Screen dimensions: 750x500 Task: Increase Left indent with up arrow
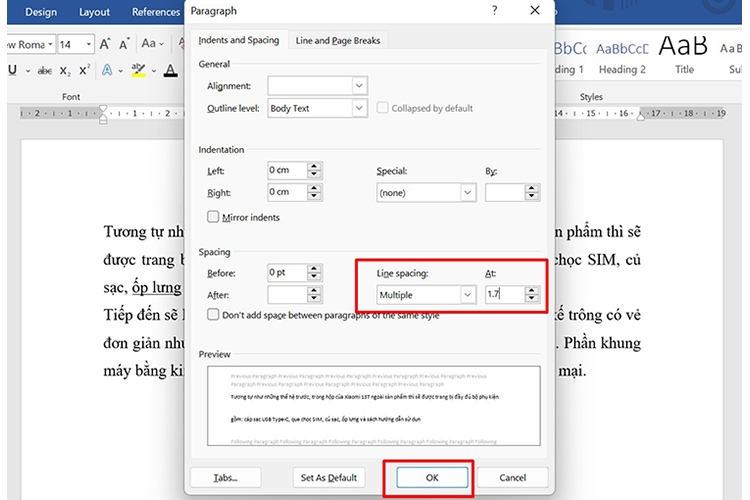[314, 166]
